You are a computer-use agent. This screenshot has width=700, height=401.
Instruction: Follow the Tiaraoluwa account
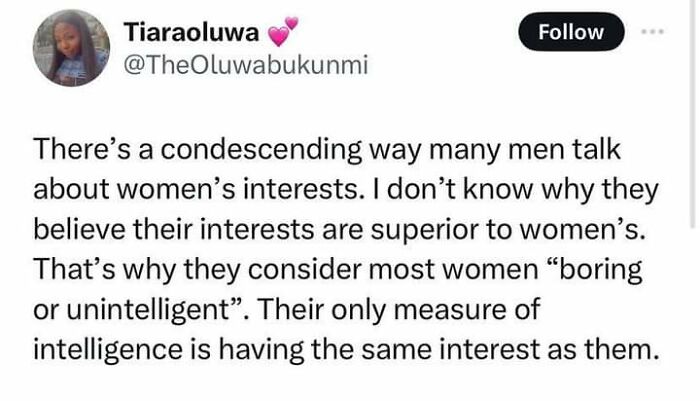coord(570,32)
